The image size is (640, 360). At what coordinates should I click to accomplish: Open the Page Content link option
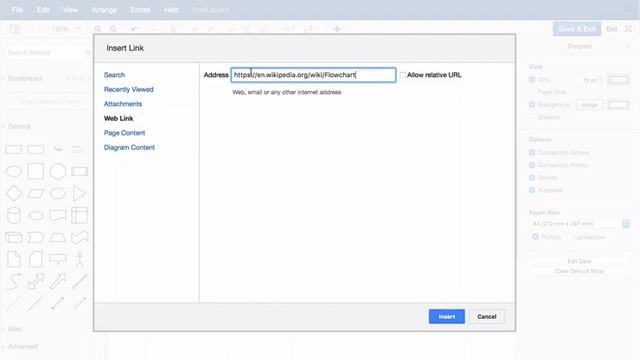[124, 133]
